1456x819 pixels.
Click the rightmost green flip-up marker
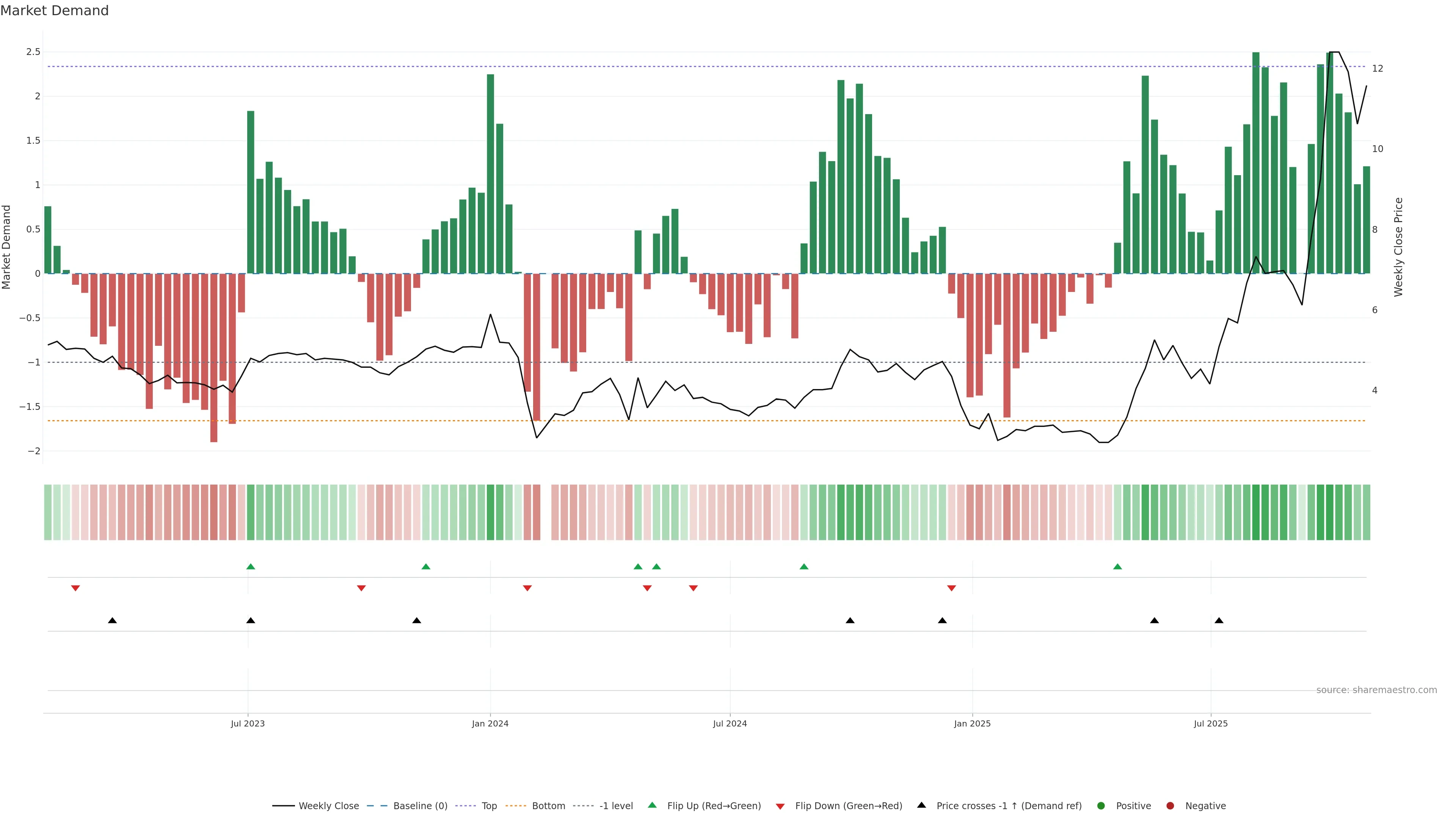coord(1117,566)
